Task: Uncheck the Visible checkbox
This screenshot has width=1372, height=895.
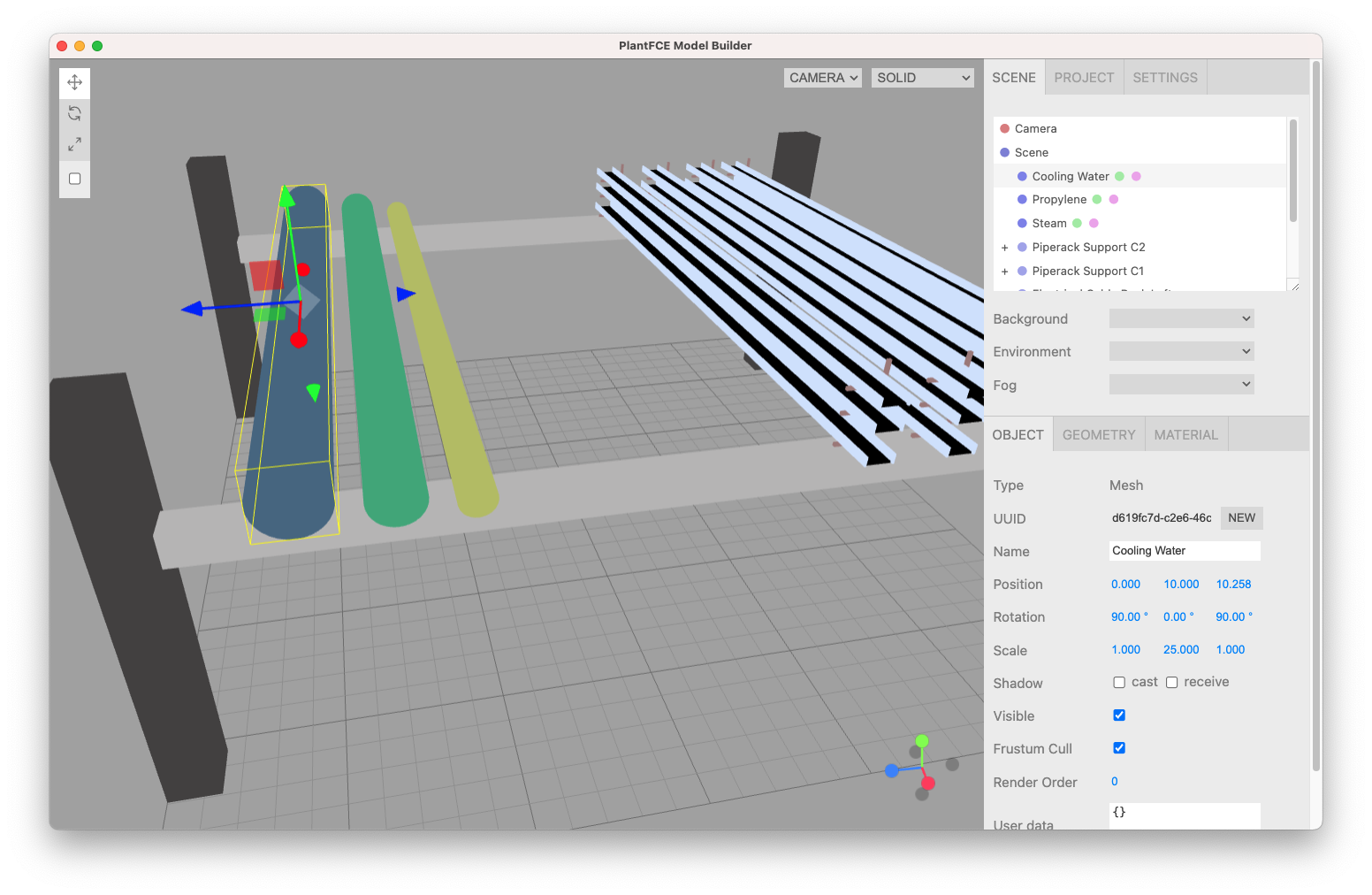Action: coord(1119,715)
